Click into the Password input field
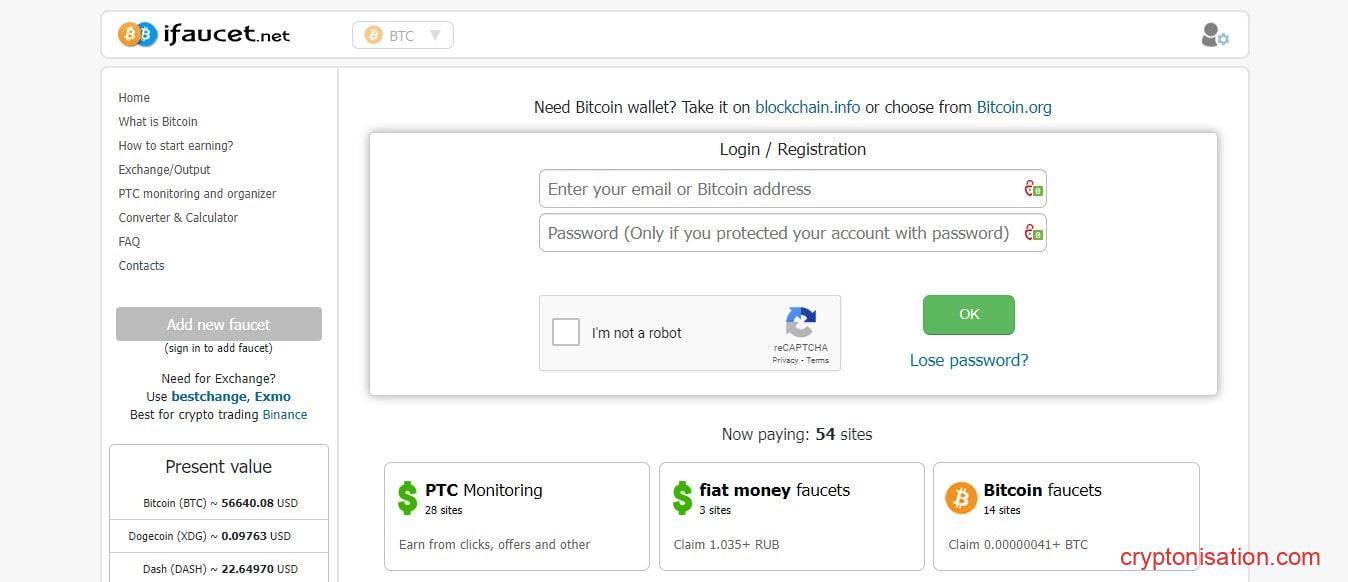 tap(780, 233)
